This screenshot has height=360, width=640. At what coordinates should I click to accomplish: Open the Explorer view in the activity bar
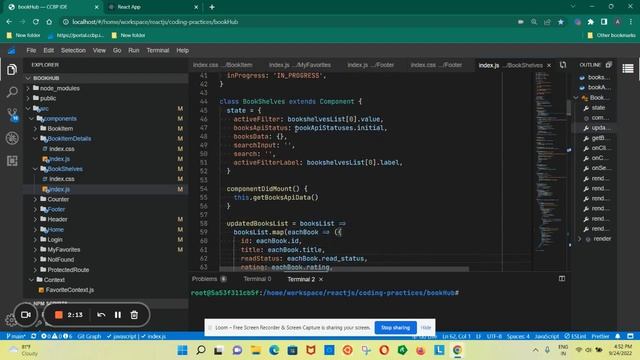[12, 70]
